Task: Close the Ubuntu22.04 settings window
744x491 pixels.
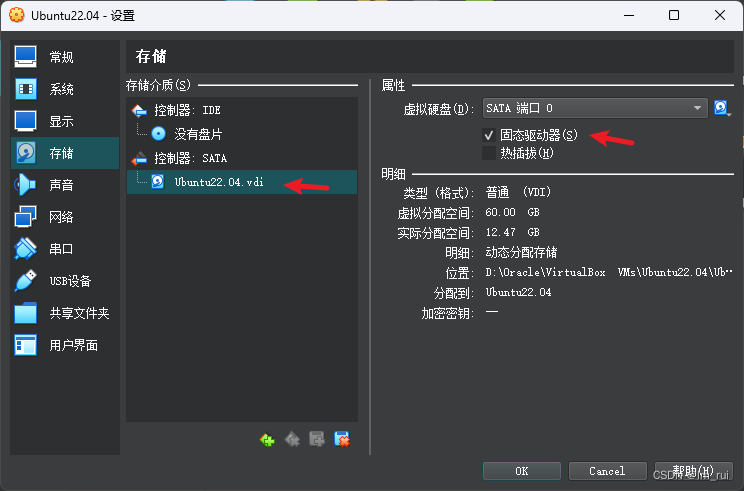Action: click(x=720, y=15)
